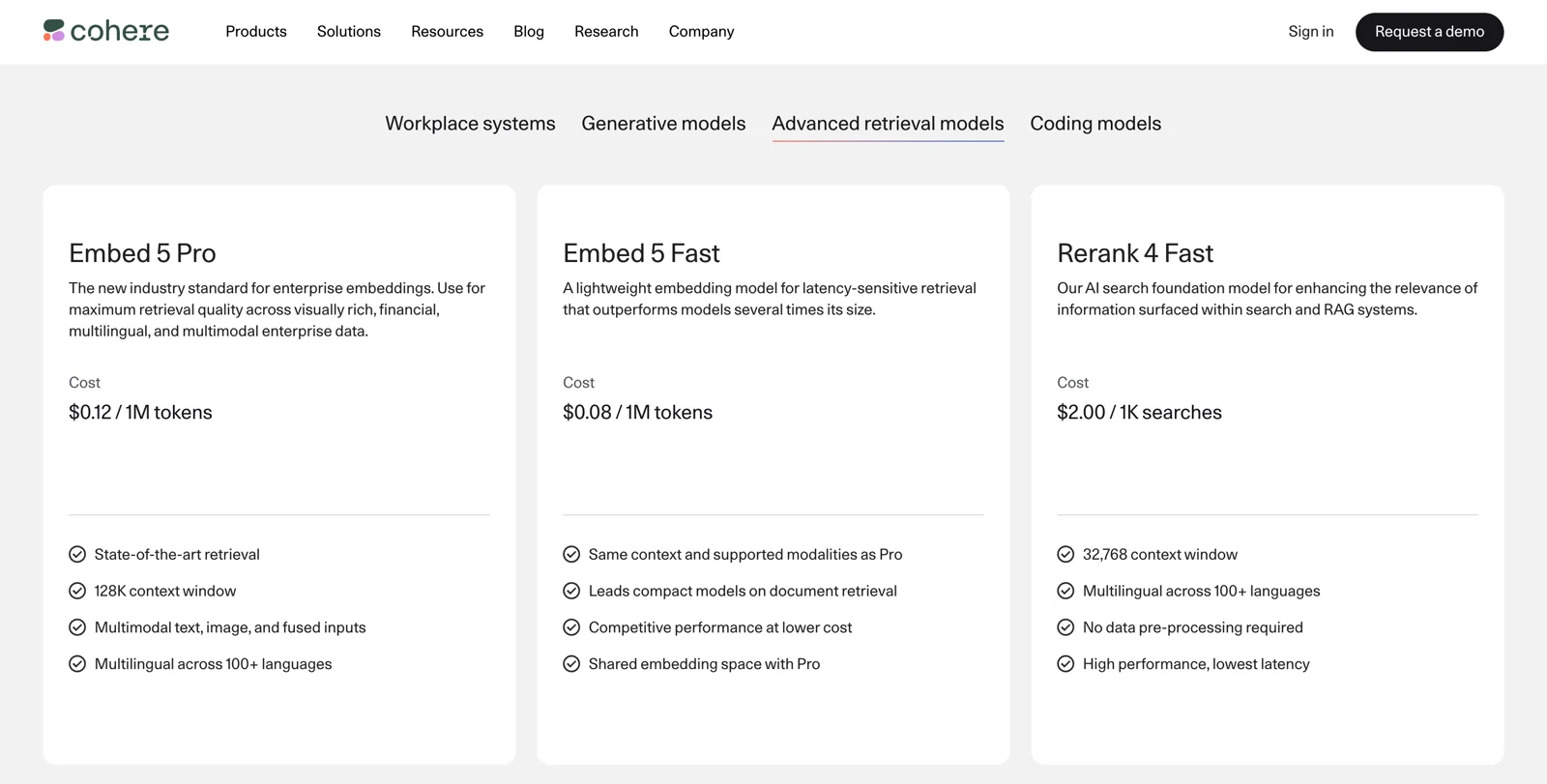Screen dimensions: 1547x784
Task: Click the Request a demo button
Action: [x=1429, y=32]
